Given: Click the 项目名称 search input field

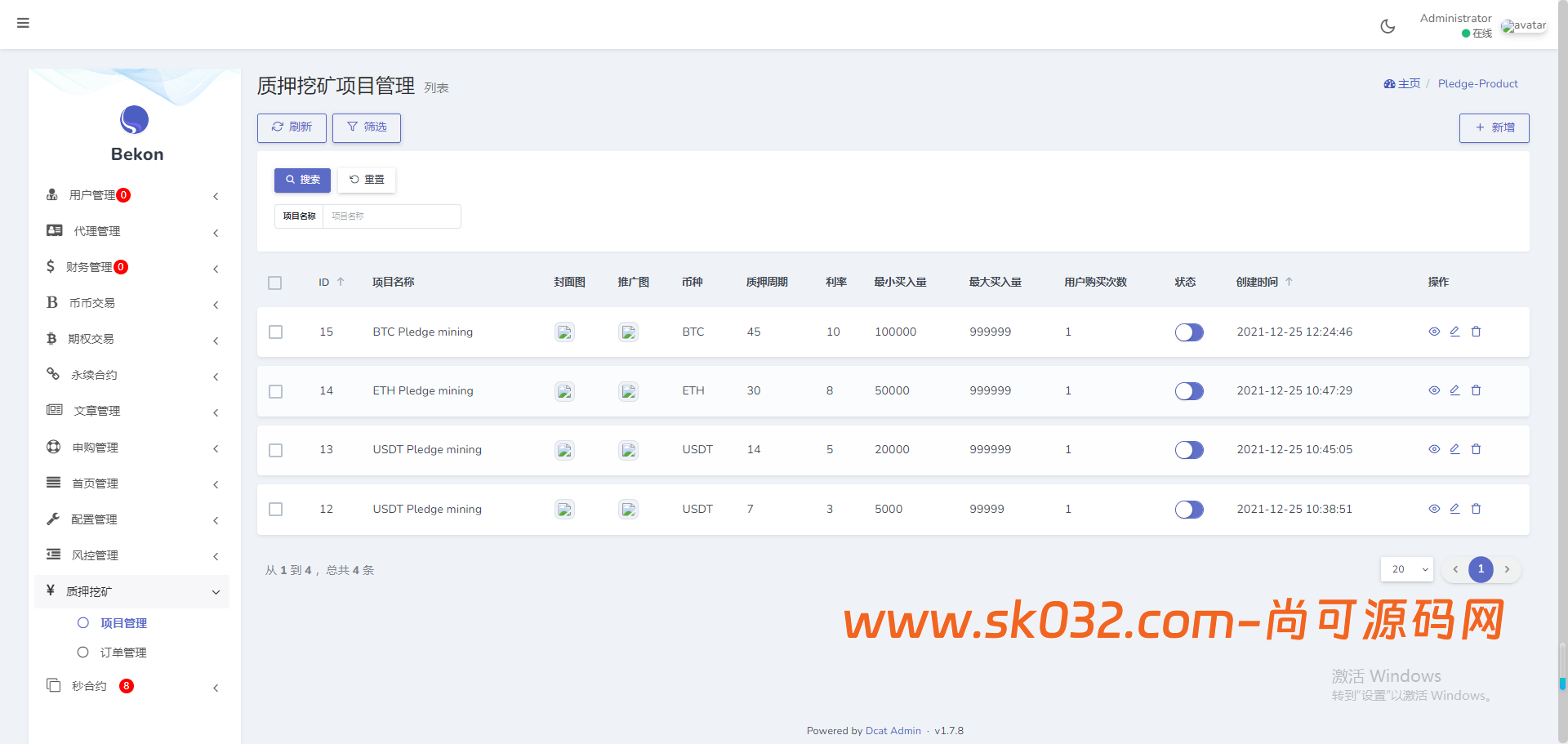Looking at the screenshot, I should 391,216.
